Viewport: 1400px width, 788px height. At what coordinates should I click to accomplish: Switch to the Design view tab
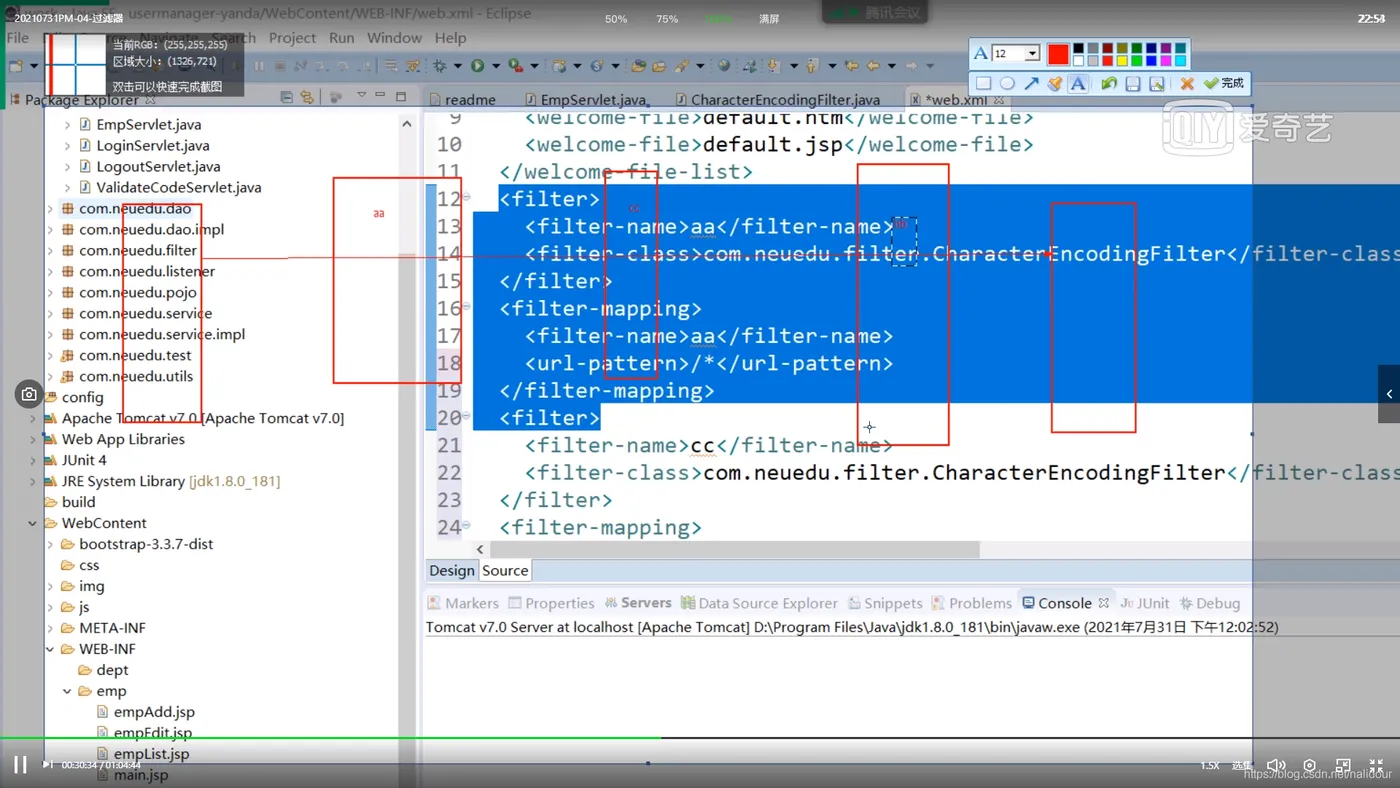pyautogui.click(x=452, y=570)
